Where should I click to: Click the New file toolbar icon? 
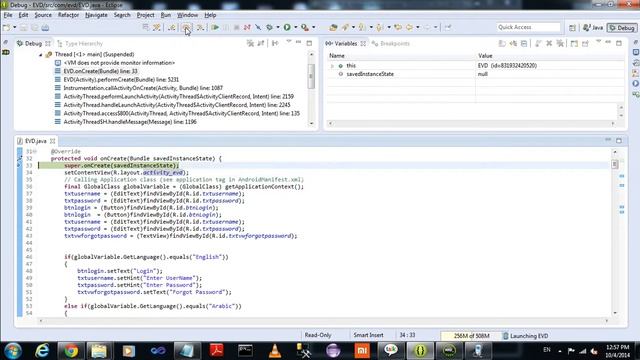7,28
